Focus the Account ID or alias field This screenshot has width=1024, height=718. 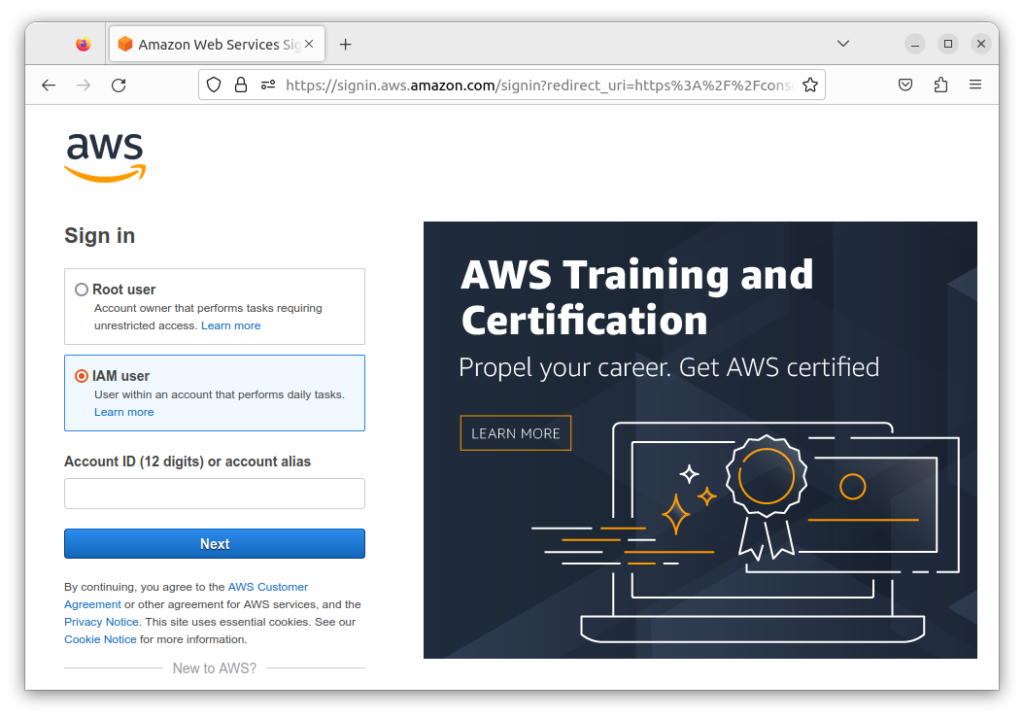[214, 493]
